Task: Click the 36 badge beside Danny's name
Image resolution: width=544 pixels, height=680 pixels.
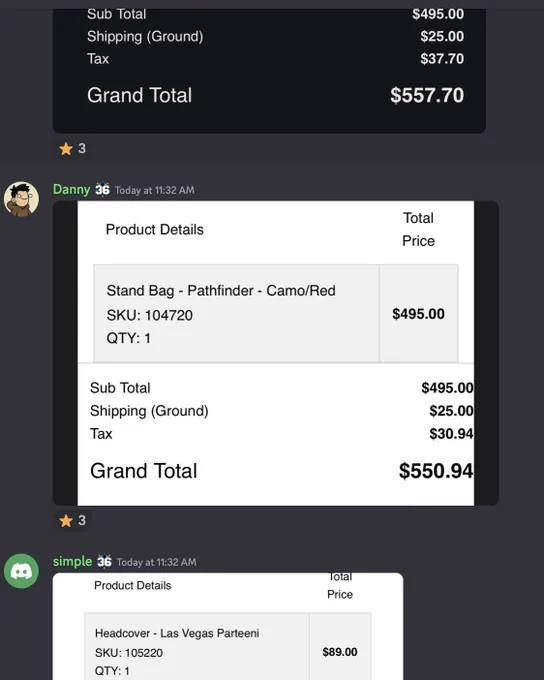Action: point(102,190)
